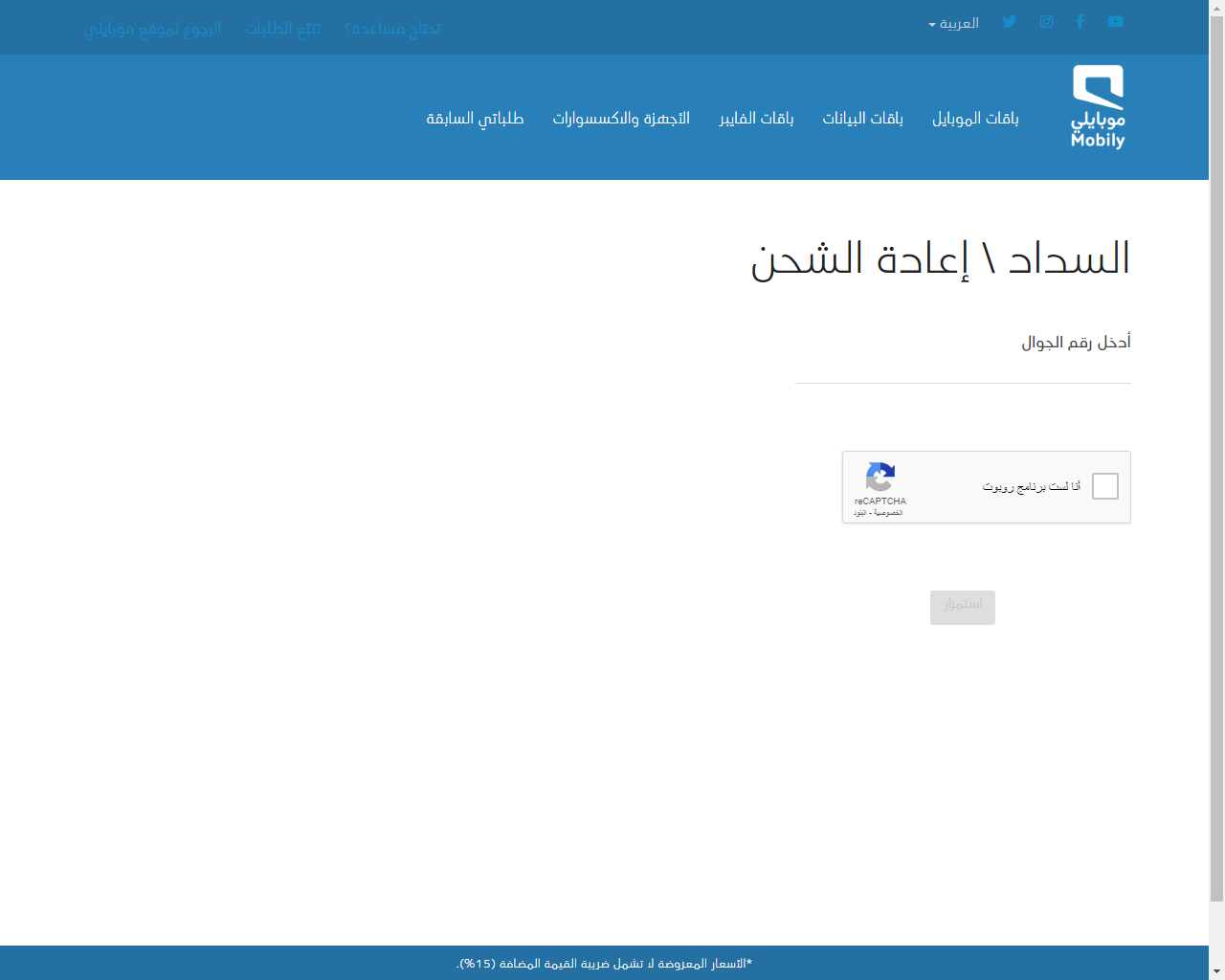1225x980 pixels.
Task: Open the العربية language dropdown
Action: [953, 23]
